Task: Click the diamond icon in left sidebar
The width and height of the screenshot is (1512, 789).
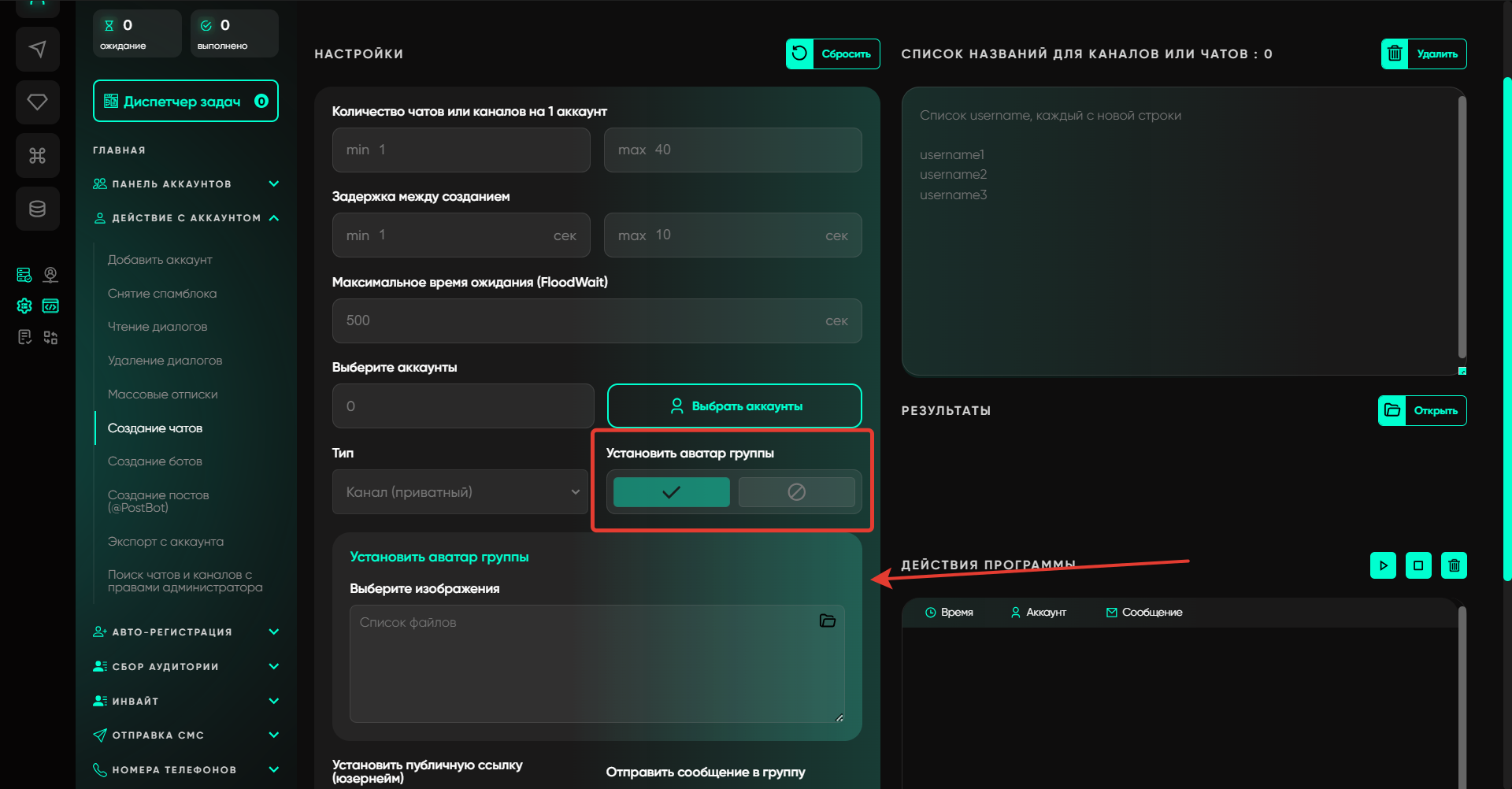Action: click(x=37, y=102)
